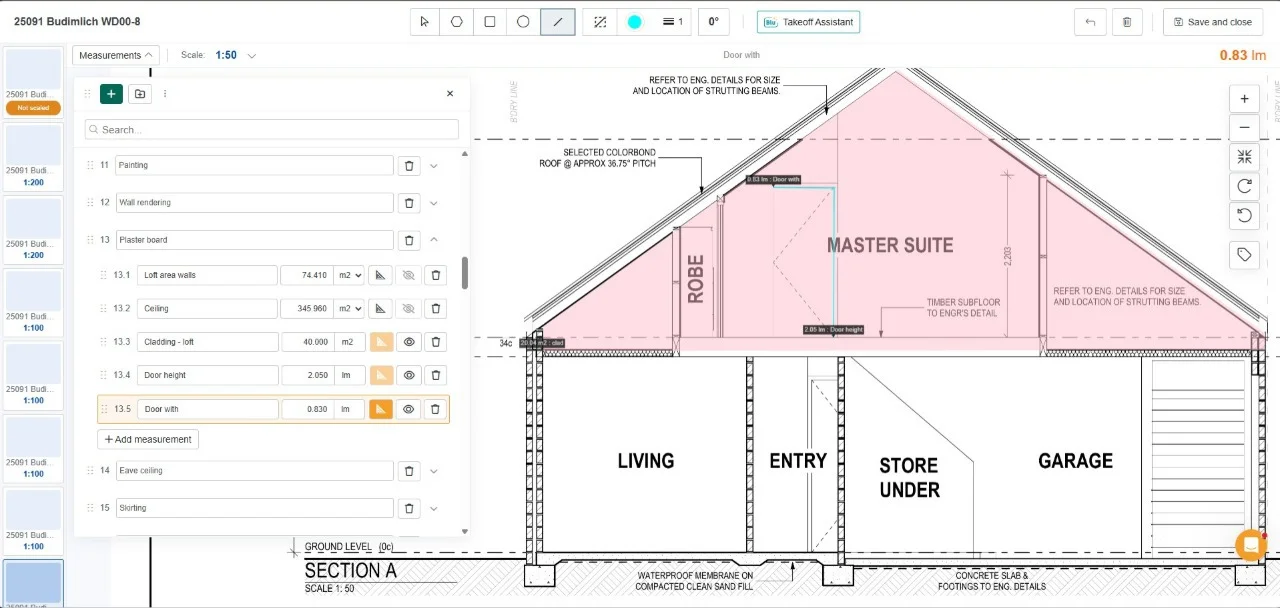
Task: Delete the Loft area walls measurement
Action: tap(436, 275)
